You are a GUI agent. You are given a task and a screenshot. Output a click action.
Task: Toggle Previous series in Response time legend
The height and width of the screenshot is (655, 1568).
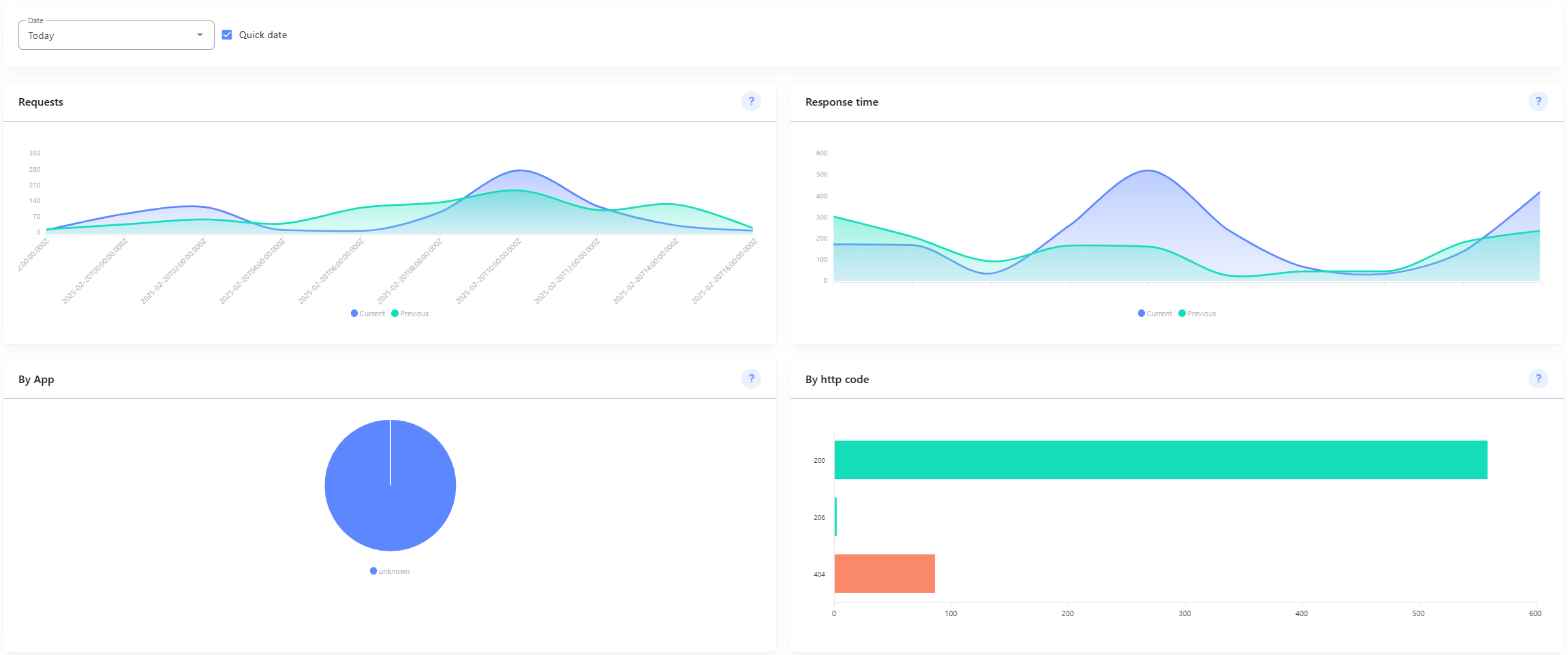click(x=1197, y=314)
